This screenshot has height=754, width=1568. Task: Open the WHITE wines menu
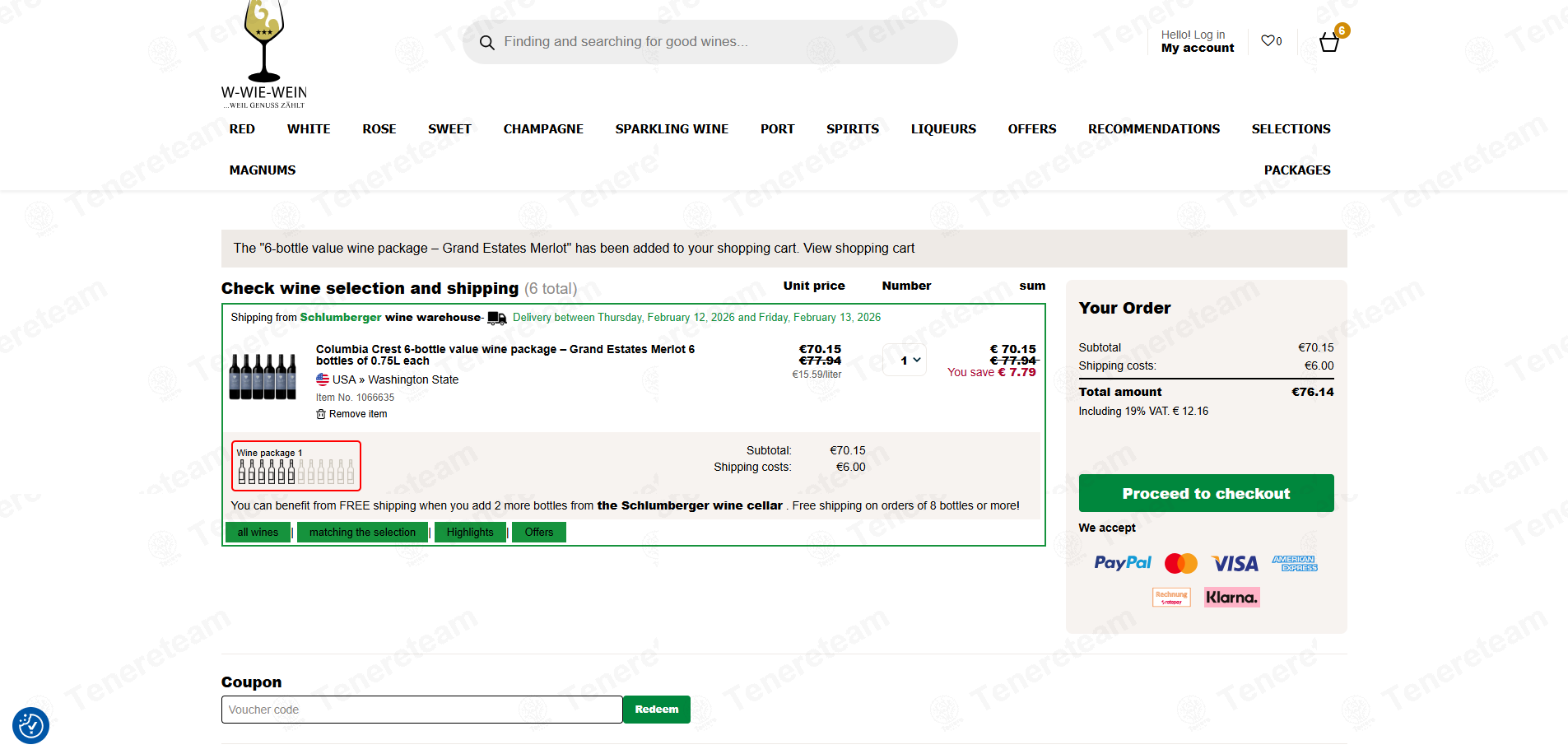point(309,129)
